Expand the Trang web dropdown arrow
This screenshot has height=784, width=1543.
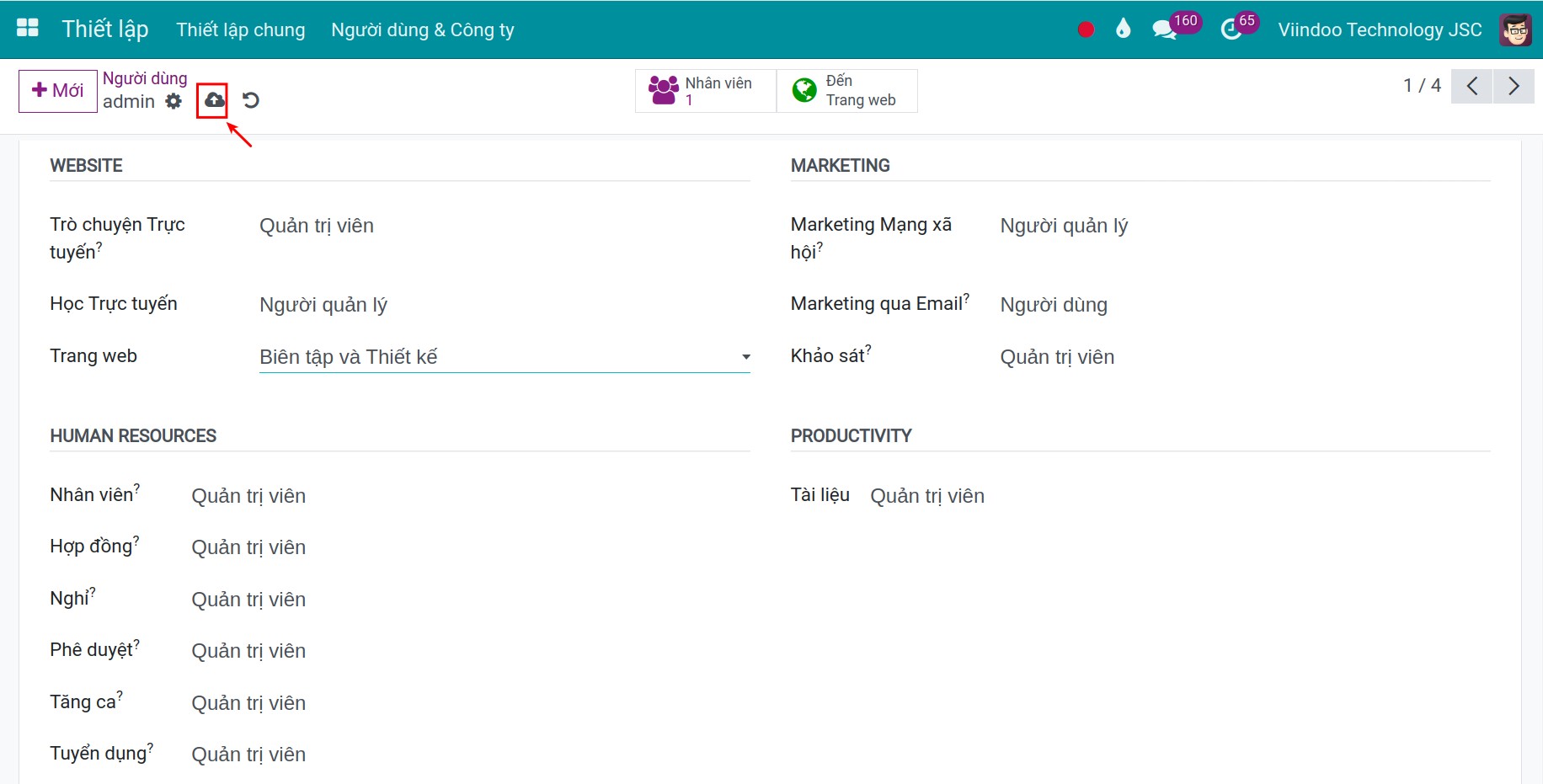click(x=745, y=357)
